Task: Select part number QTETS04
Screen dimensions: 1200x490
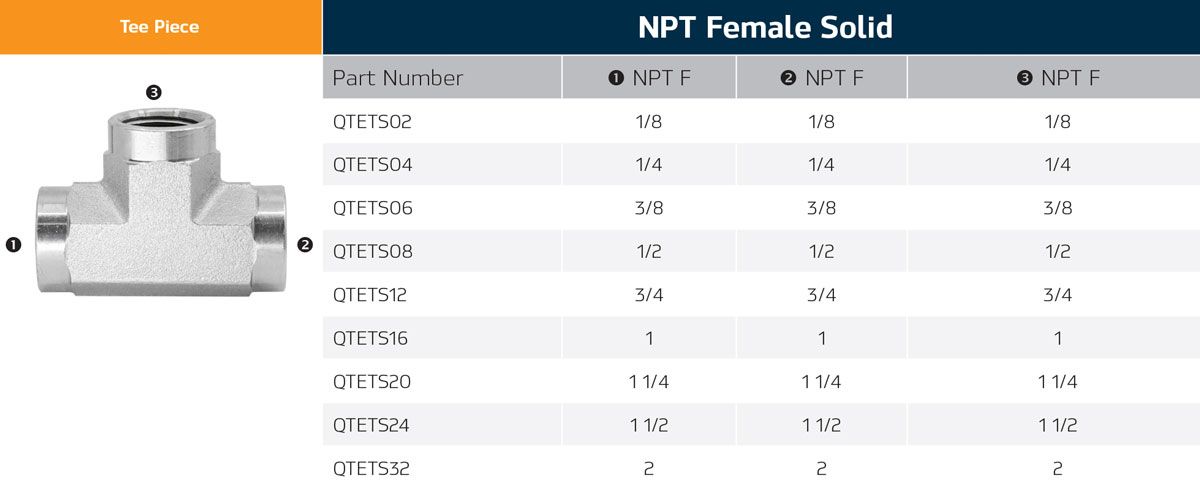Action: click(372, 165)
